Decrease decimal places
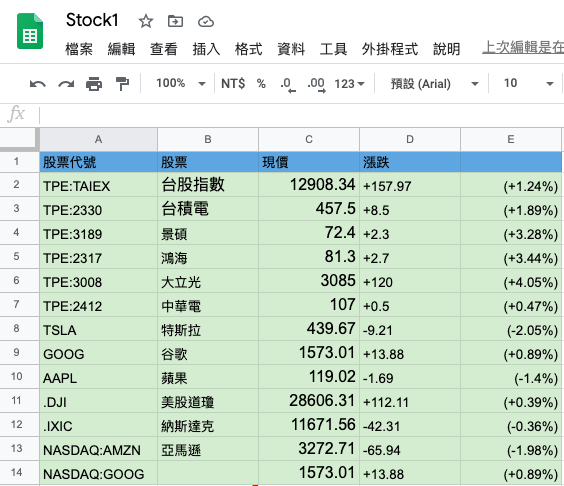Screen dimensions: 564x486 (x=288, y=85)
